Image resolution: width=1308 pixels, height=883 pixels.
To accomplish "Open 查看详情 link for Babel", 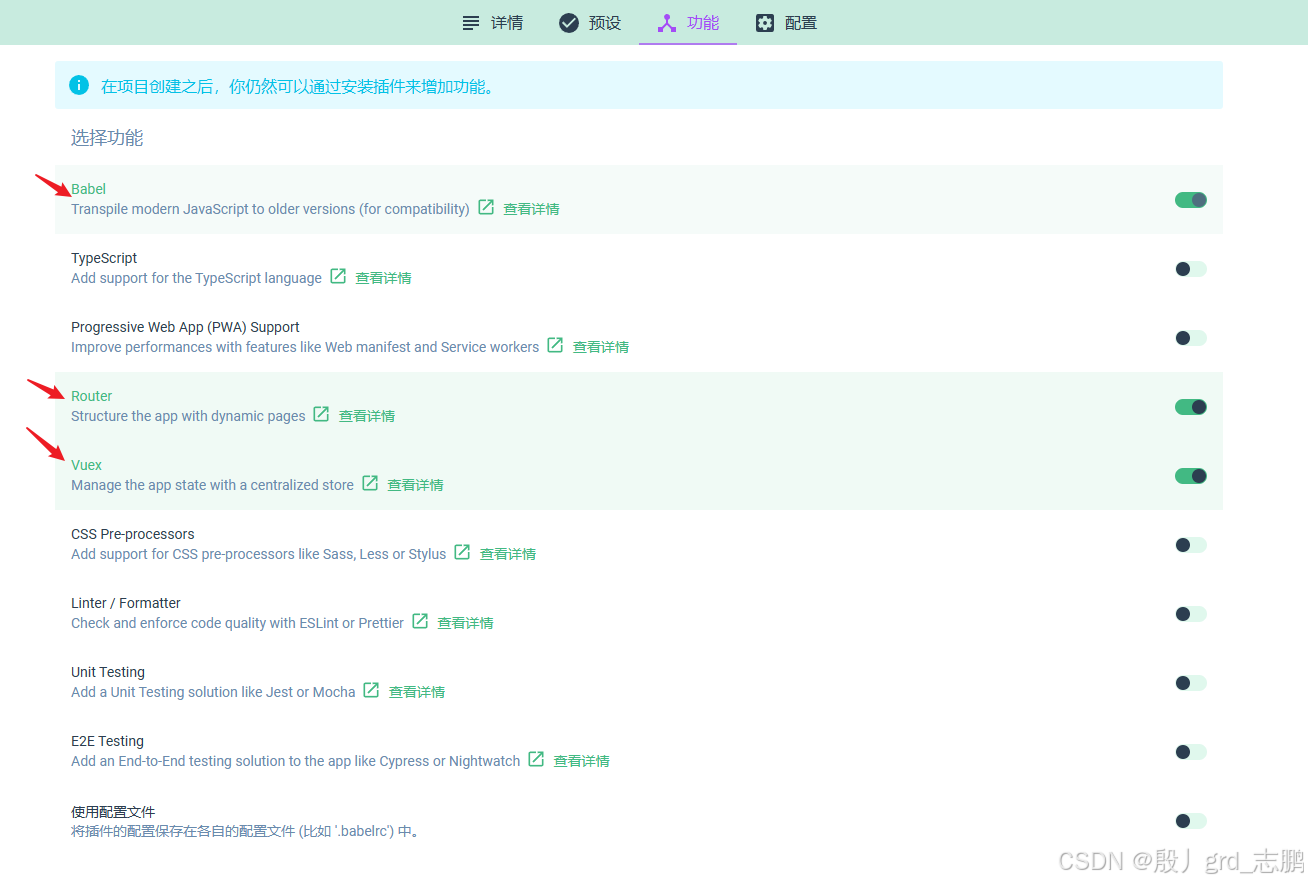I will tap(531, 209).
